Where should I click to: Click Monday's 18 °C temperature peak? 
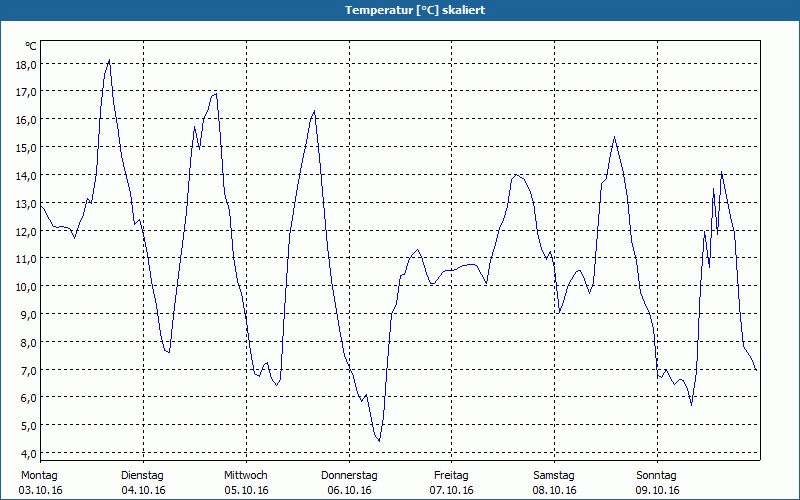click(x=109, y=61)
